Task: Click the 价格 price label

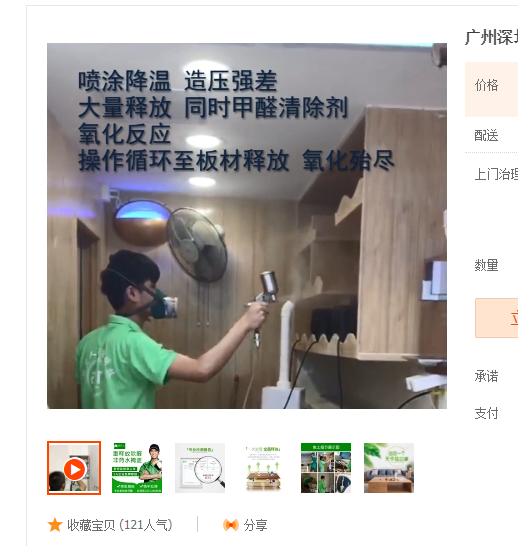Action: [x=486, y=85]
